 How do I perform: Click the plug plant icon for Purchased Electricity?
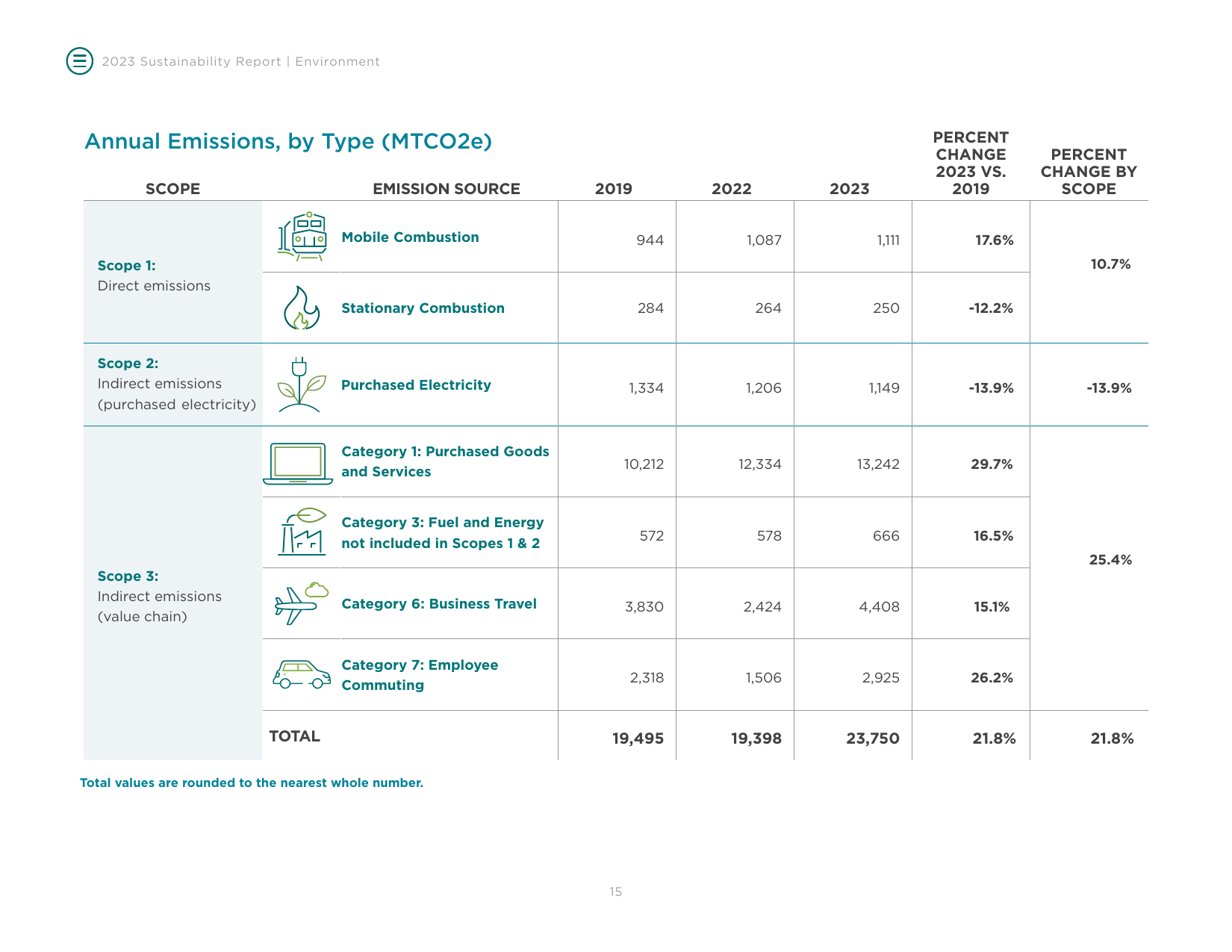pyautogui.click(x=301, y=385)
